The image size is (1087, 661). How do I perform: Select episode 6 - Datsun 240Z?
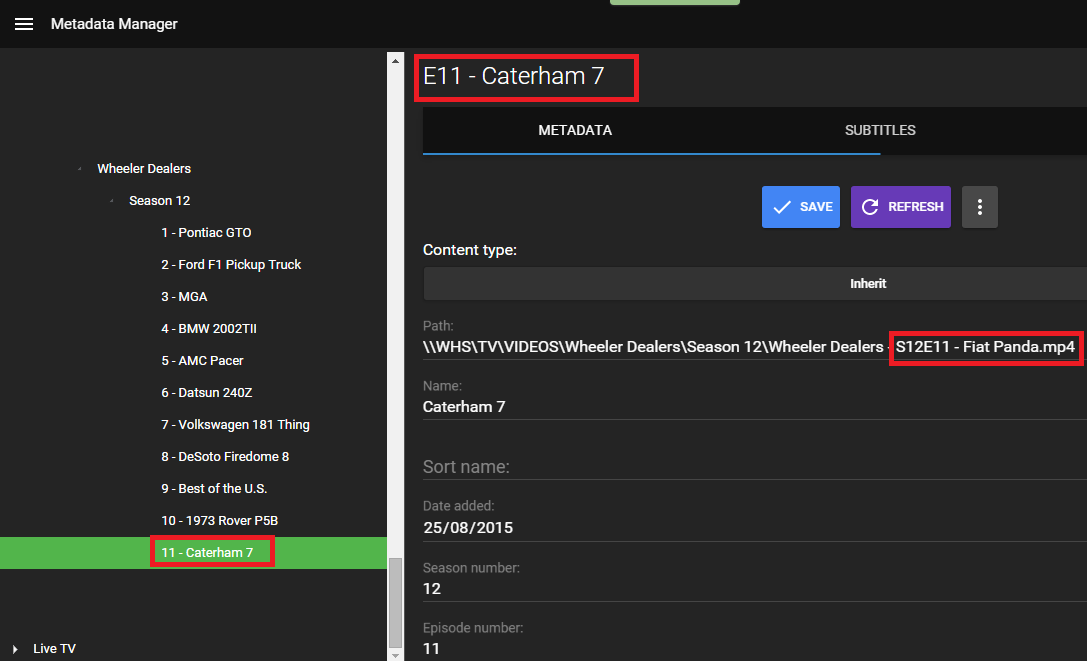(207, 392)
